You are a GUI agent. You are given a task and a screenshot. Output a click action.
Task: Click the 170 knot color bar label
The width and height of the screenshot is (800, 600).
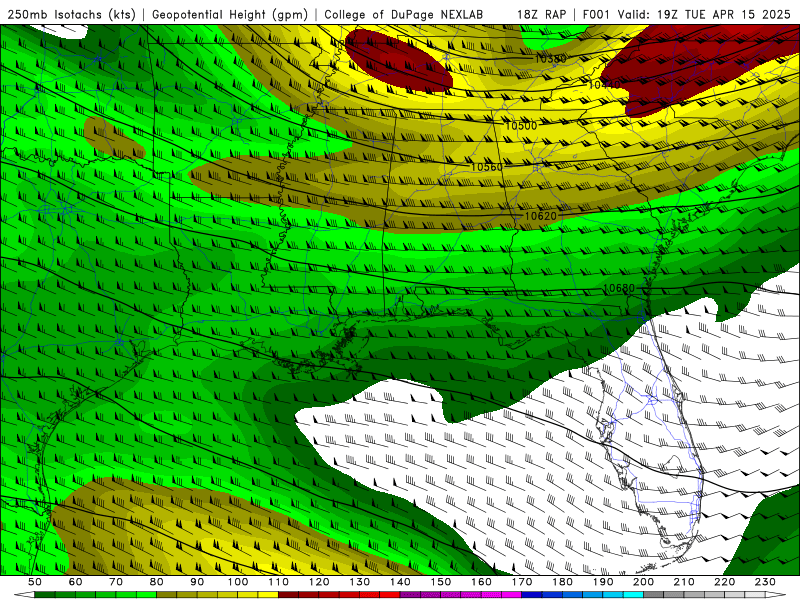(522, 582)
